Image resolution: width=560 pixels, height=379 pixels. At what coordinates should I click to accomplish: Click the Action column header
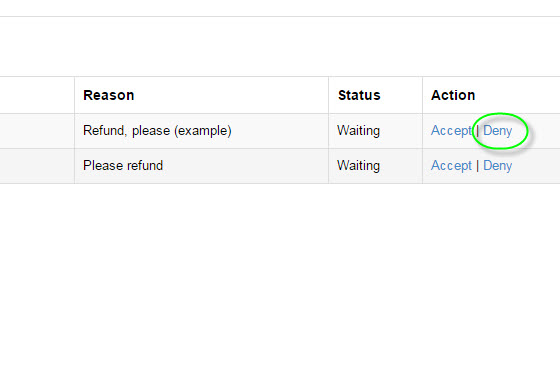point(453,95)
